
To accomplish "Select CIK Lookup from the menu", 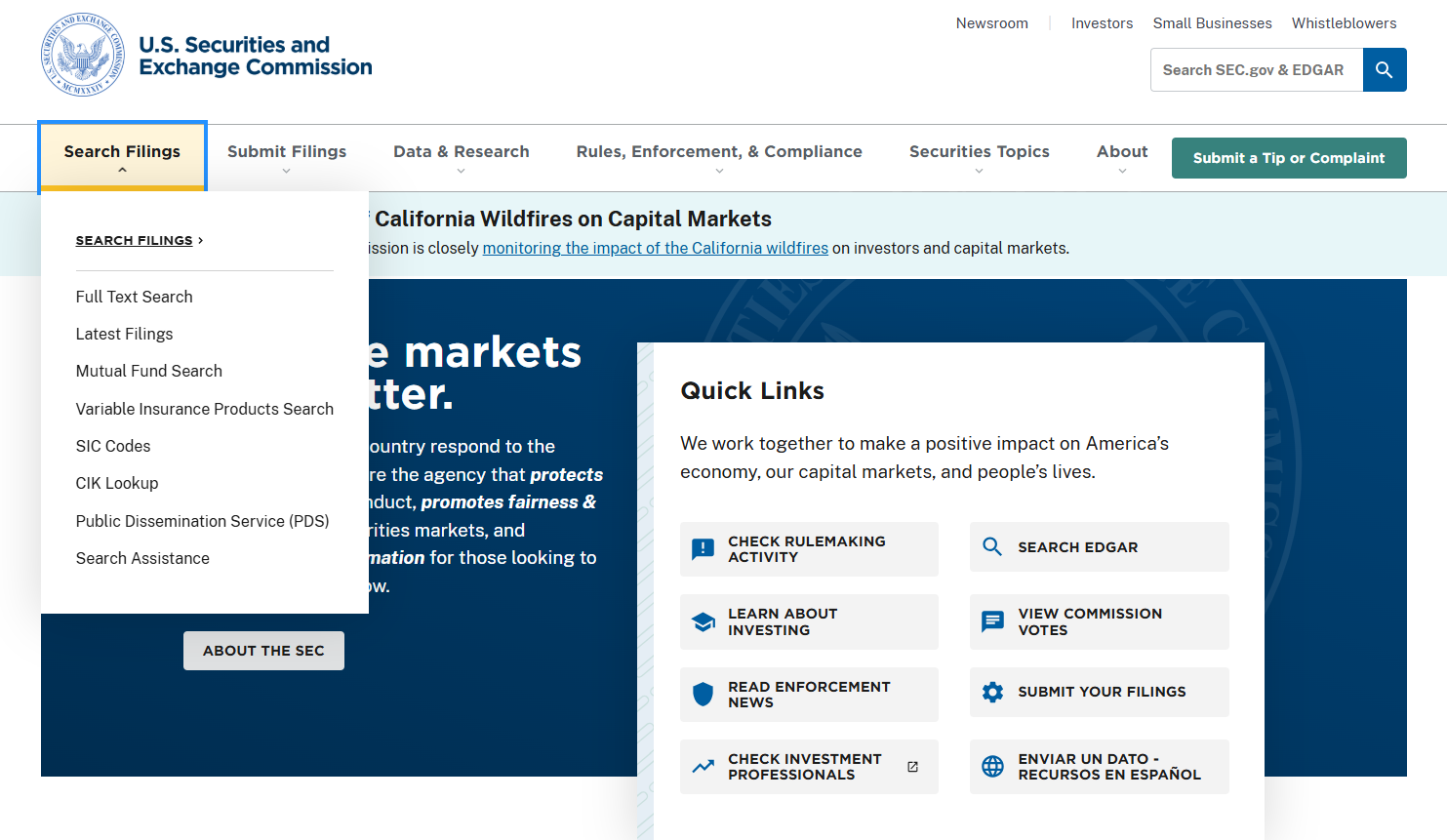I will [x=117, y=483].
